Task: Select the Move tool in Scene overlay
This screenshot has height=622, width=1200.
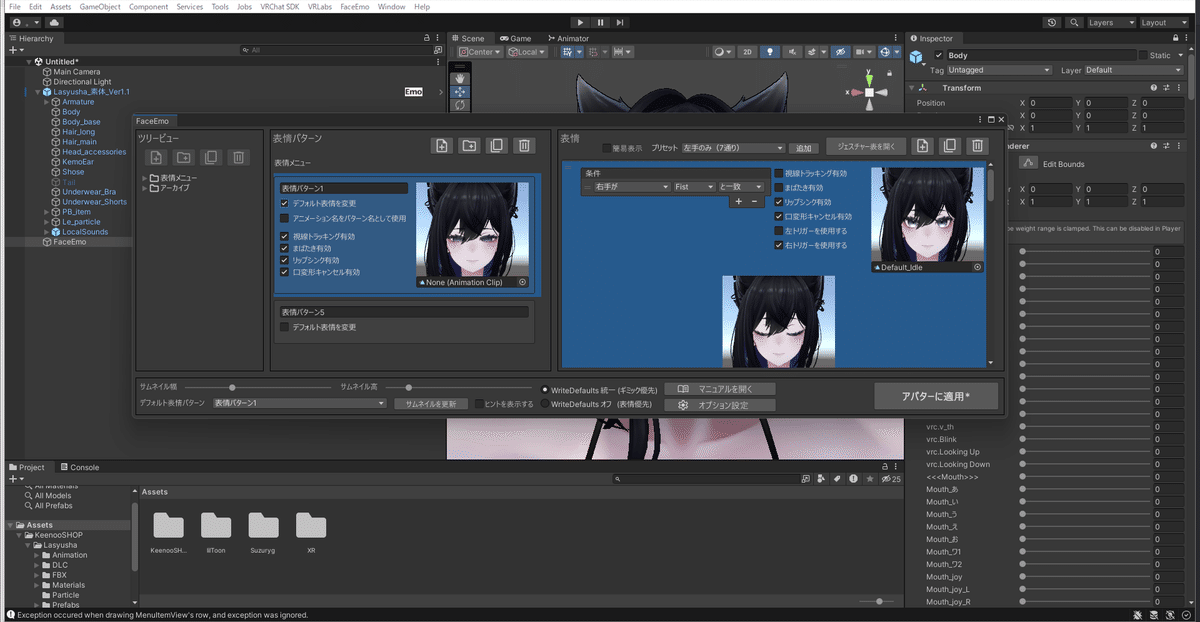Action: [x=460, y=92]
